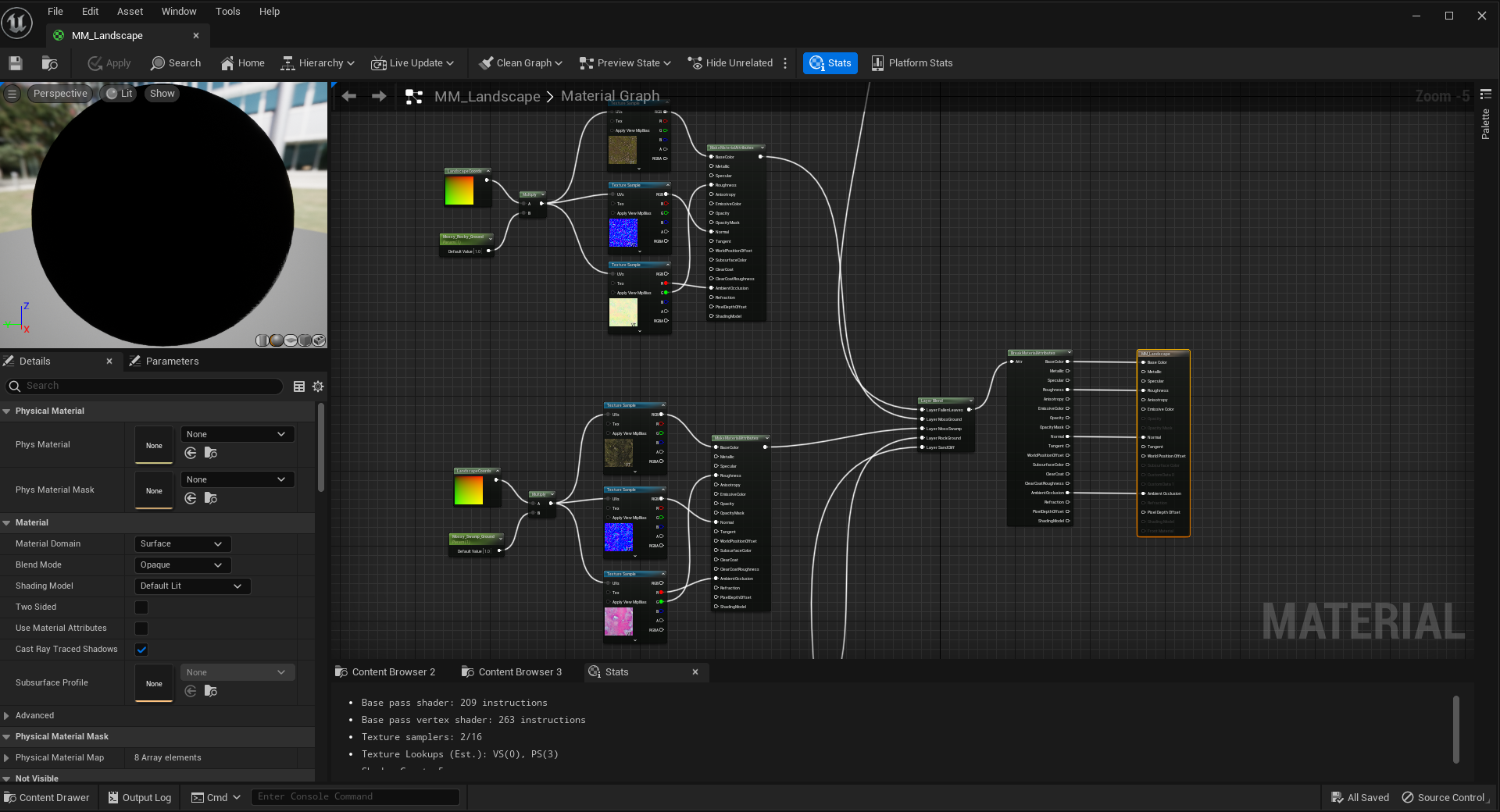
Task: Open the Search tool in the toolbar
Action: (176, 63)
